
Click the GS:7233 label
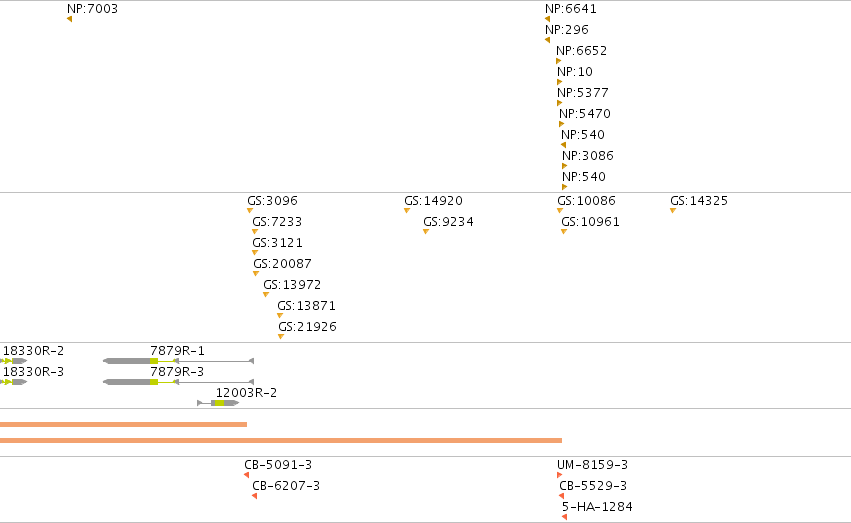coord(277,222)
